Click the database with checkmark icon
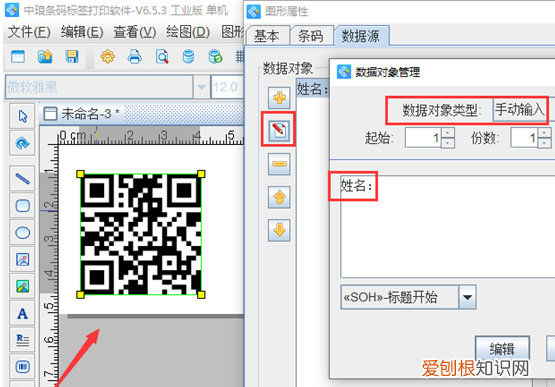Viewport: 555px width, 387px height. click(215, 57)
